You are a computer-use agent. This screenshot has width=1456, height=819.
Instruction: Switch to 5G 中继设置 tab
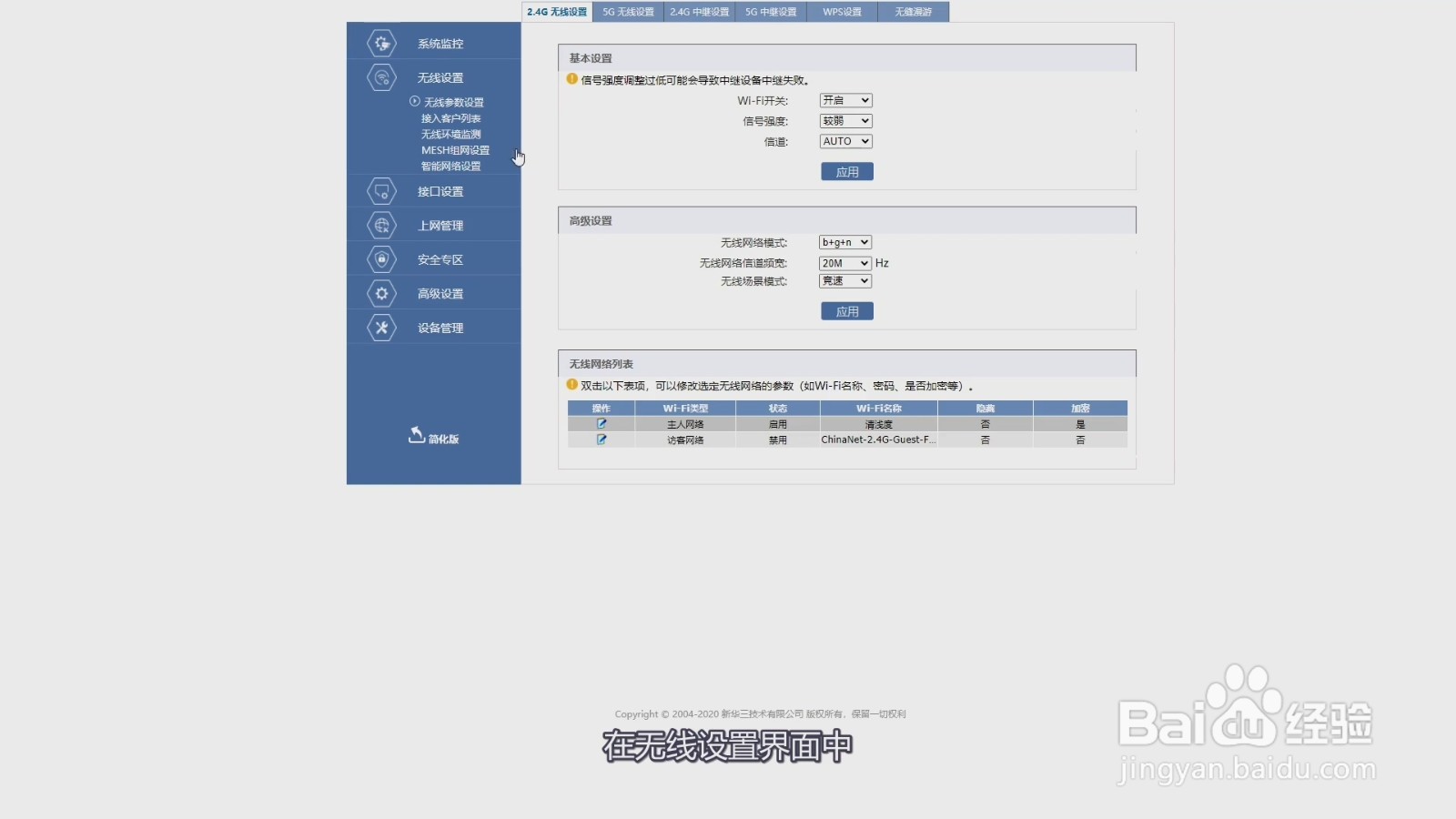click(x=771, y=12)
